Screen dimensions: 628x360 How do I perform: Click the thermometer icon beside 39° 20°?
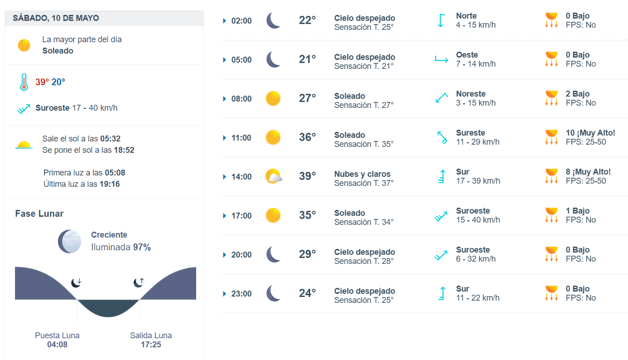coord(24,82)
